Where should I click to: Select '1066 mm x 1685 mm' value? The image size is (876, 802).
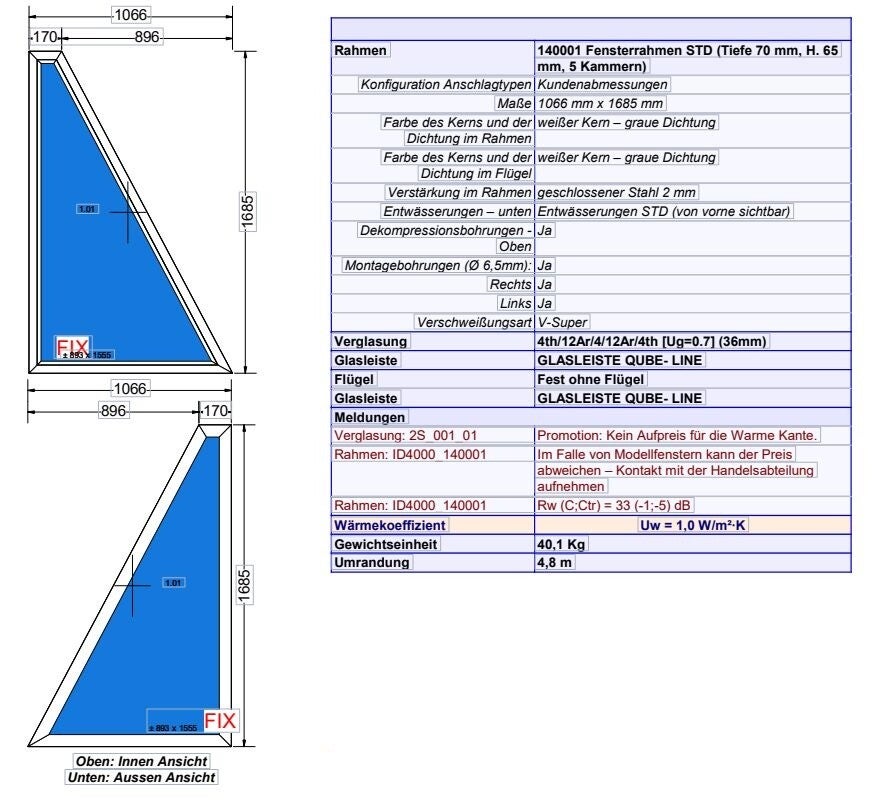coord(601,103)
